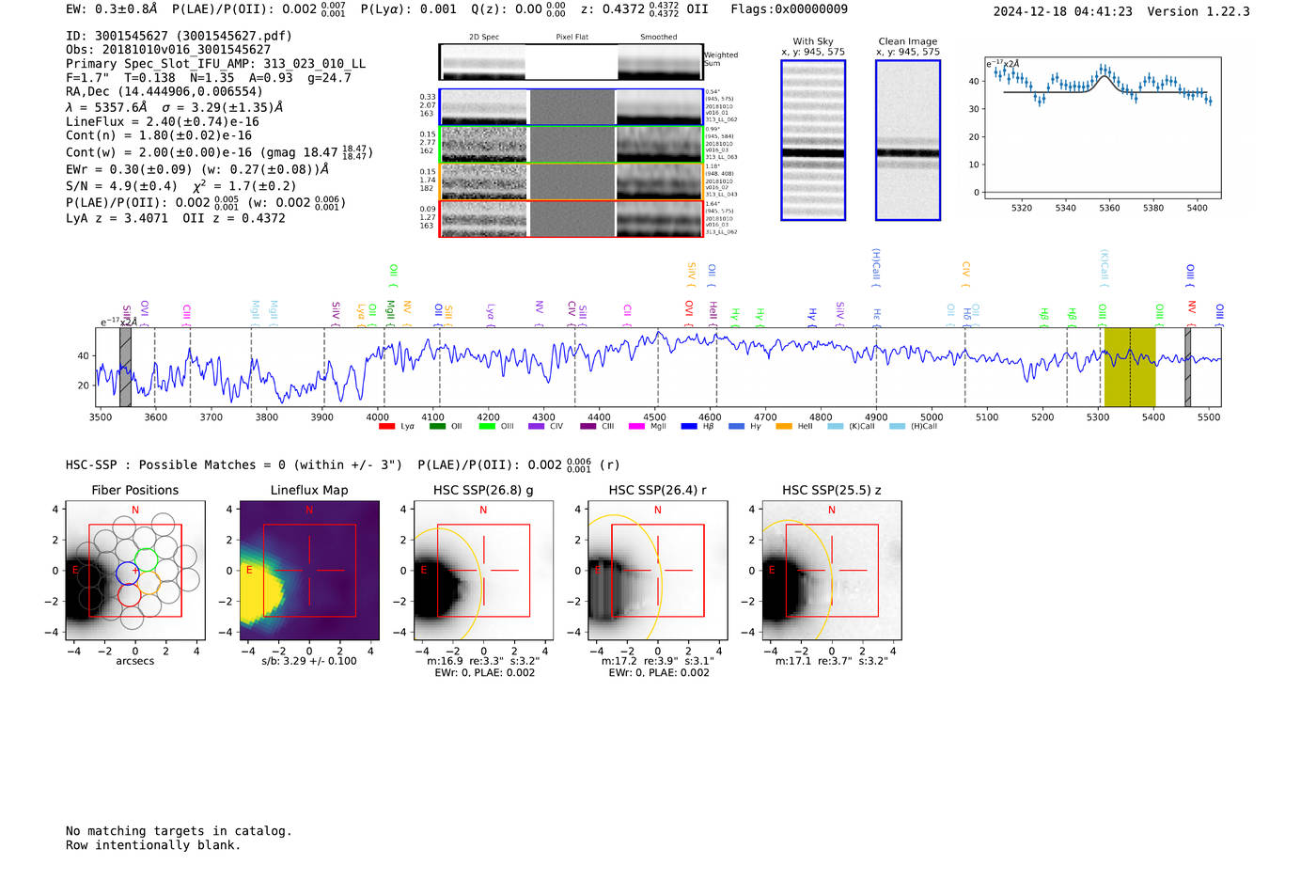Click the timestamp 2024-12-18 04:41:23
The width and height of the screenshot is (1316, 896).
[1062, 11]
